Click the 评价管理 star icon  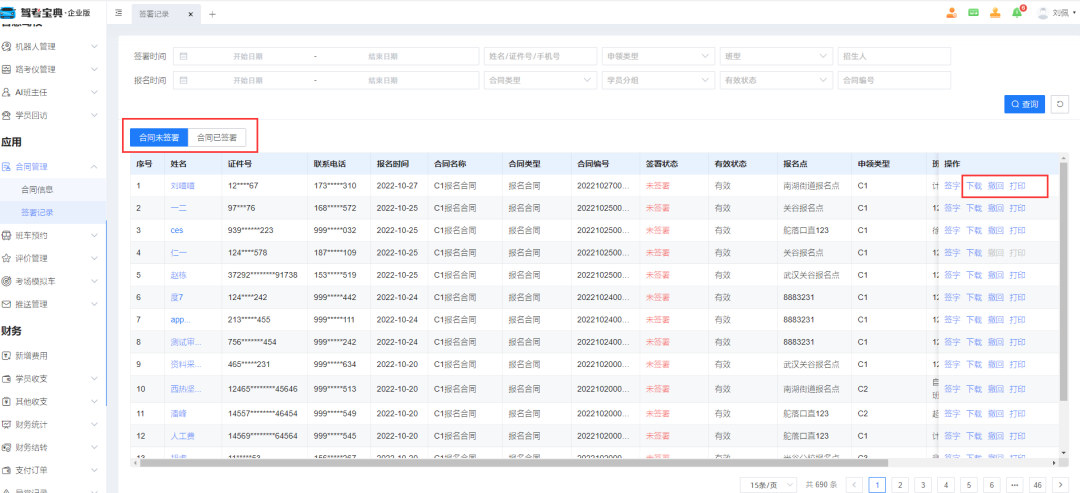click(x=7, y=258)
